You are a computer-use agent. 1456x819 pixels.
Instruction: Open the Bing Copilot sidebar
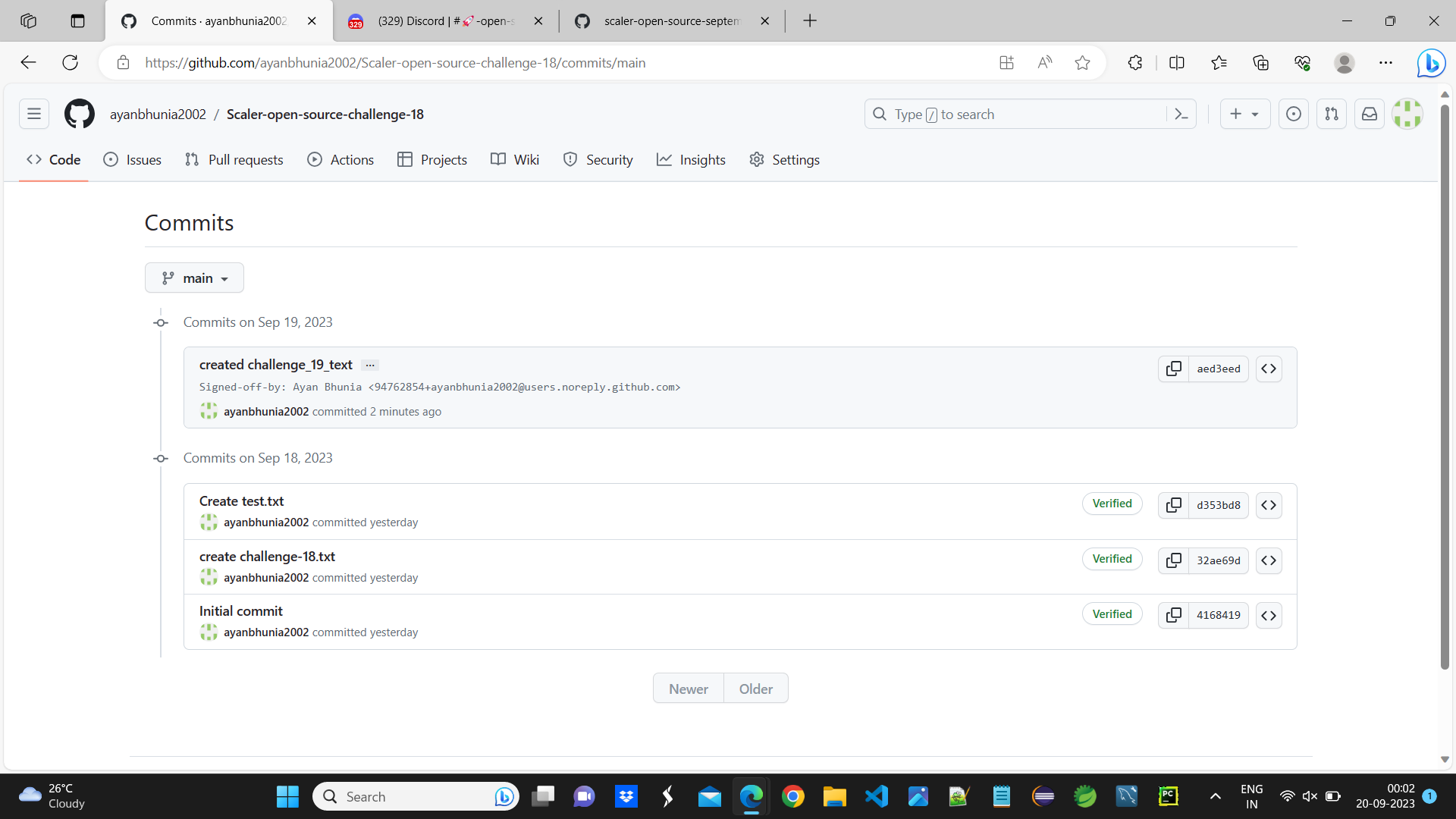(x=1430, y=62)
